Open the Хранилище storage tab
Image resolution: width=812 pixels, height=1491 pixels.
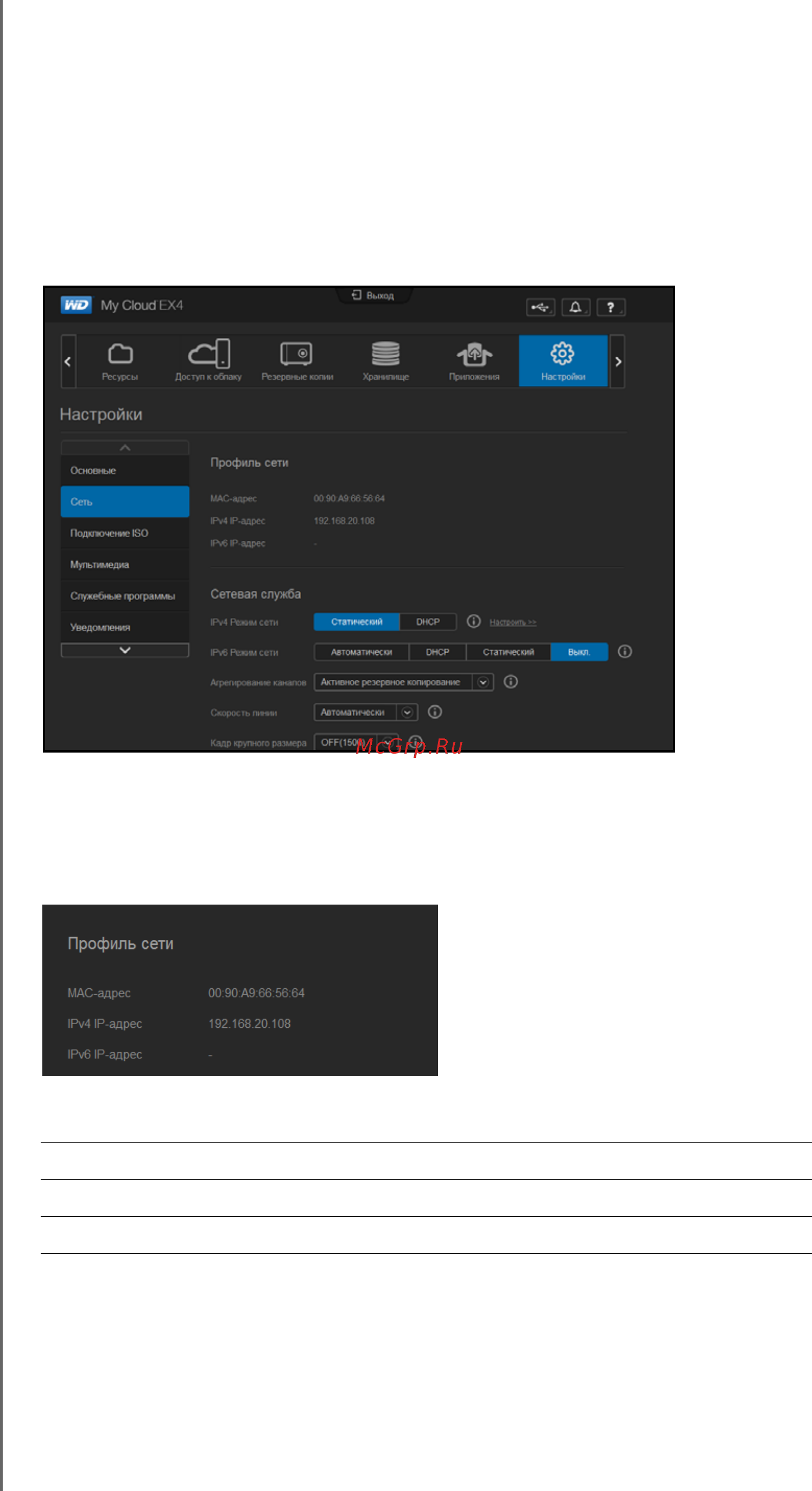coord(385,361)
